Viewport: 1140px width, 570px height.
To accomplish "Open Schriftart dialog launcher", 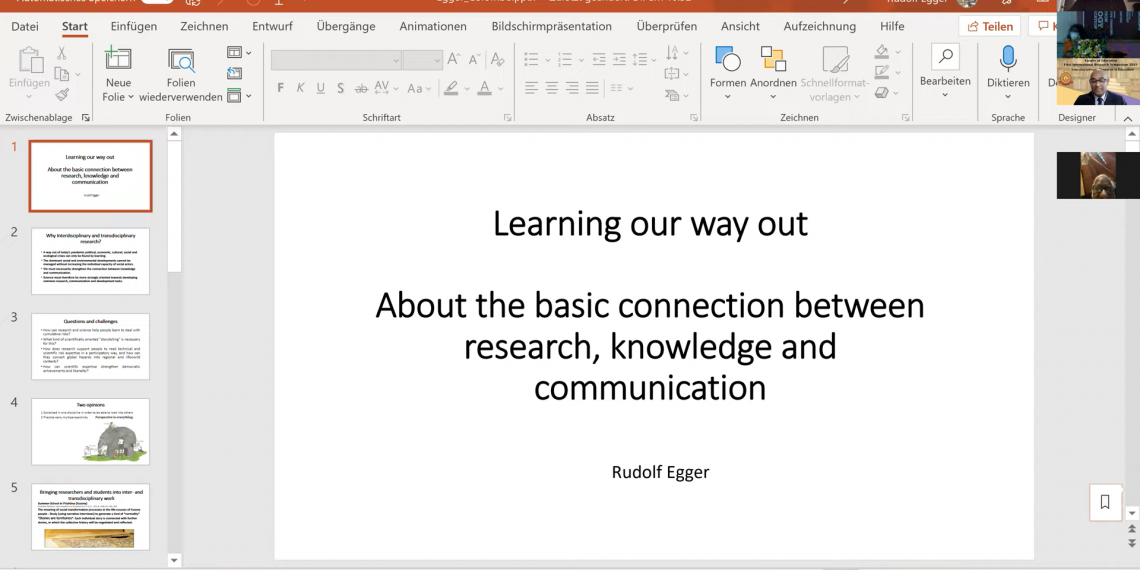I will tap(507, 117).
